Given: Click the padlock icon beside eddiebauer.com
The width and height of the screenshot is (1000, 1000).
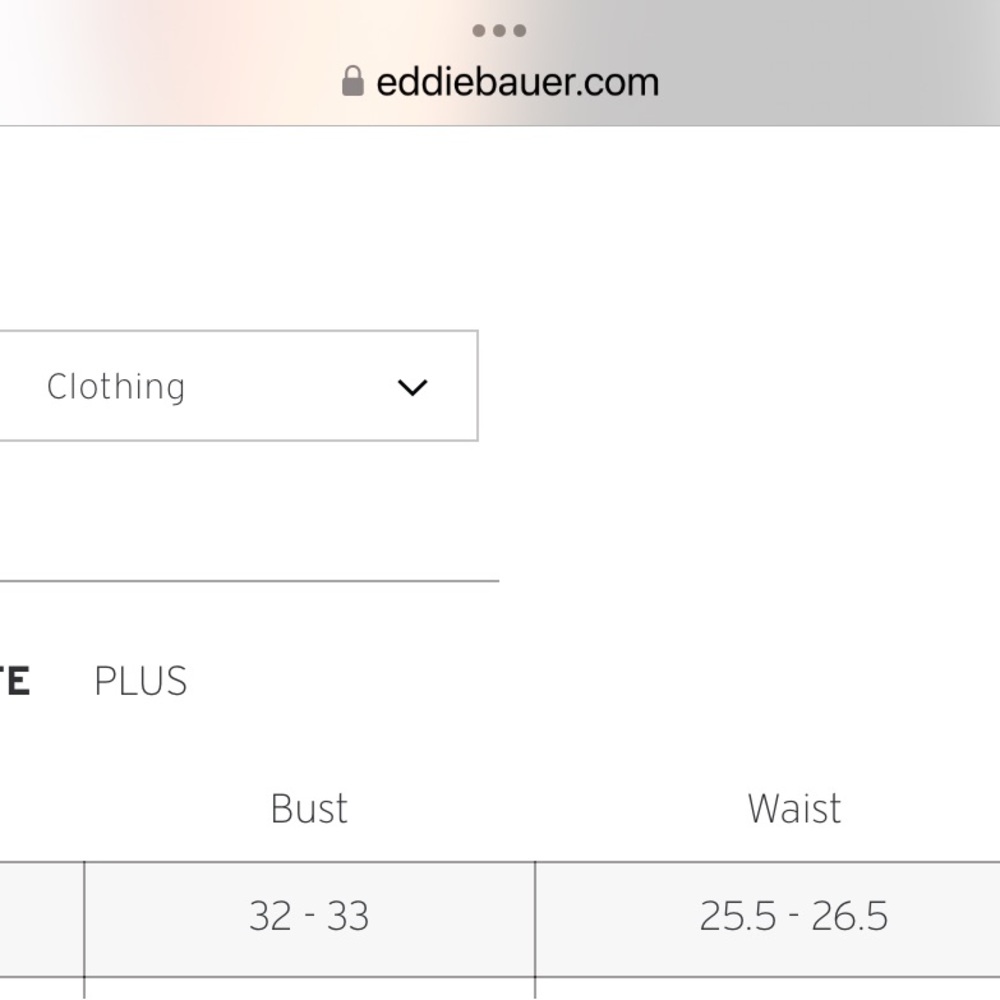Looking at the screenshot, I should click(x=352, y=80).
